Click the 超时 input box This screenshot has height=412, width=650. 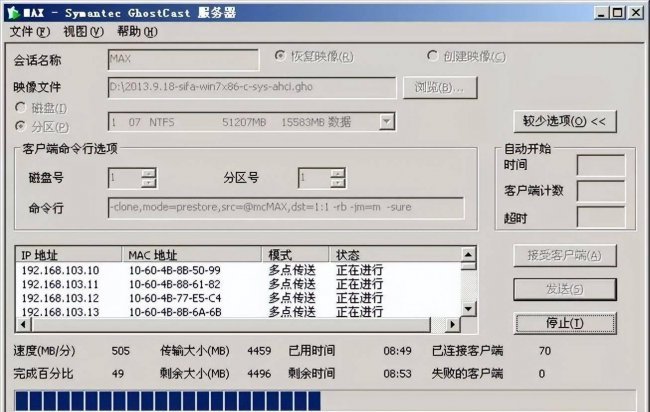click(601, 217)
